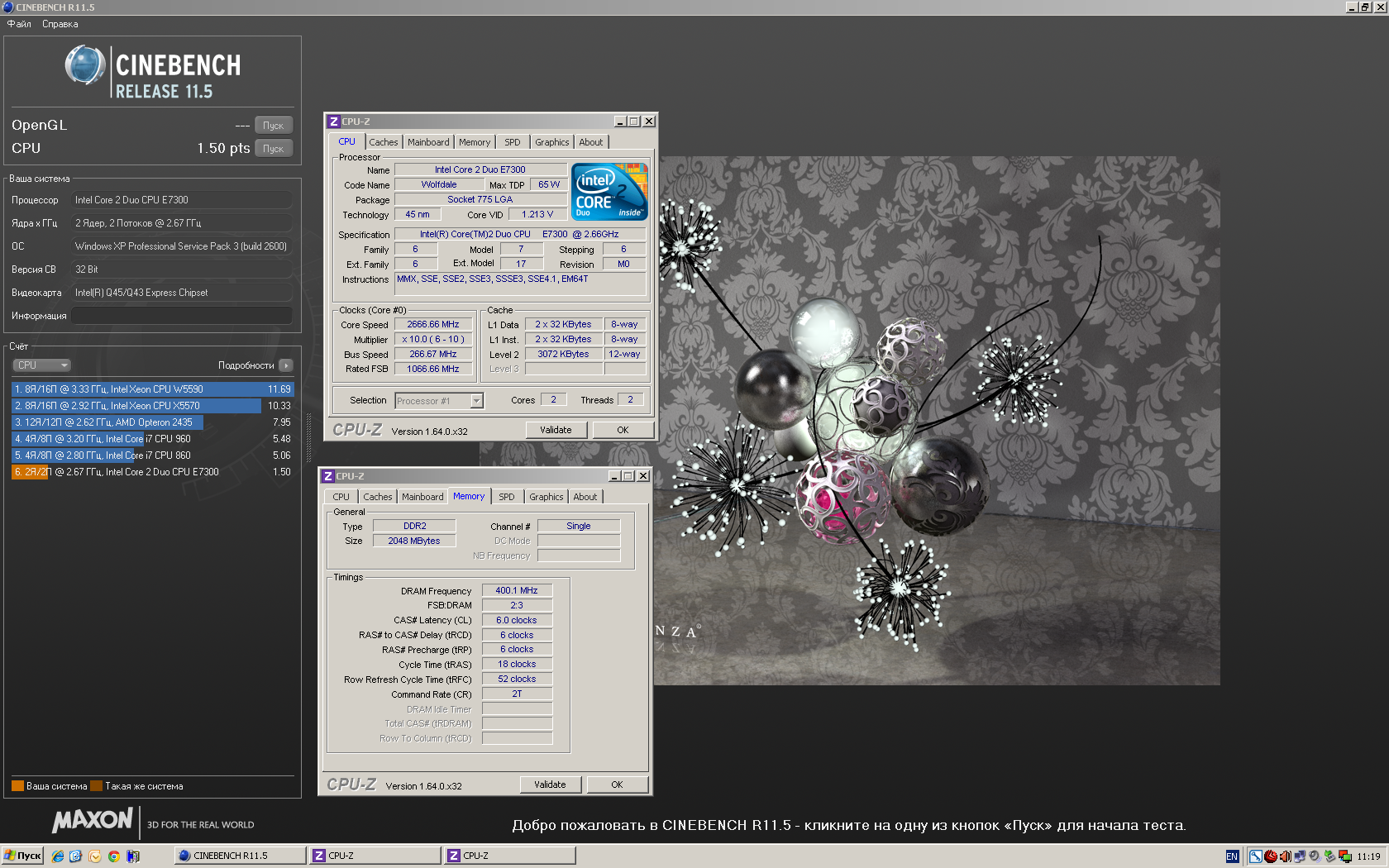Open SPD tab in lower CPU-Z window
The image size is (1389, 868).
pyautogui.click(x=507, y=497)
